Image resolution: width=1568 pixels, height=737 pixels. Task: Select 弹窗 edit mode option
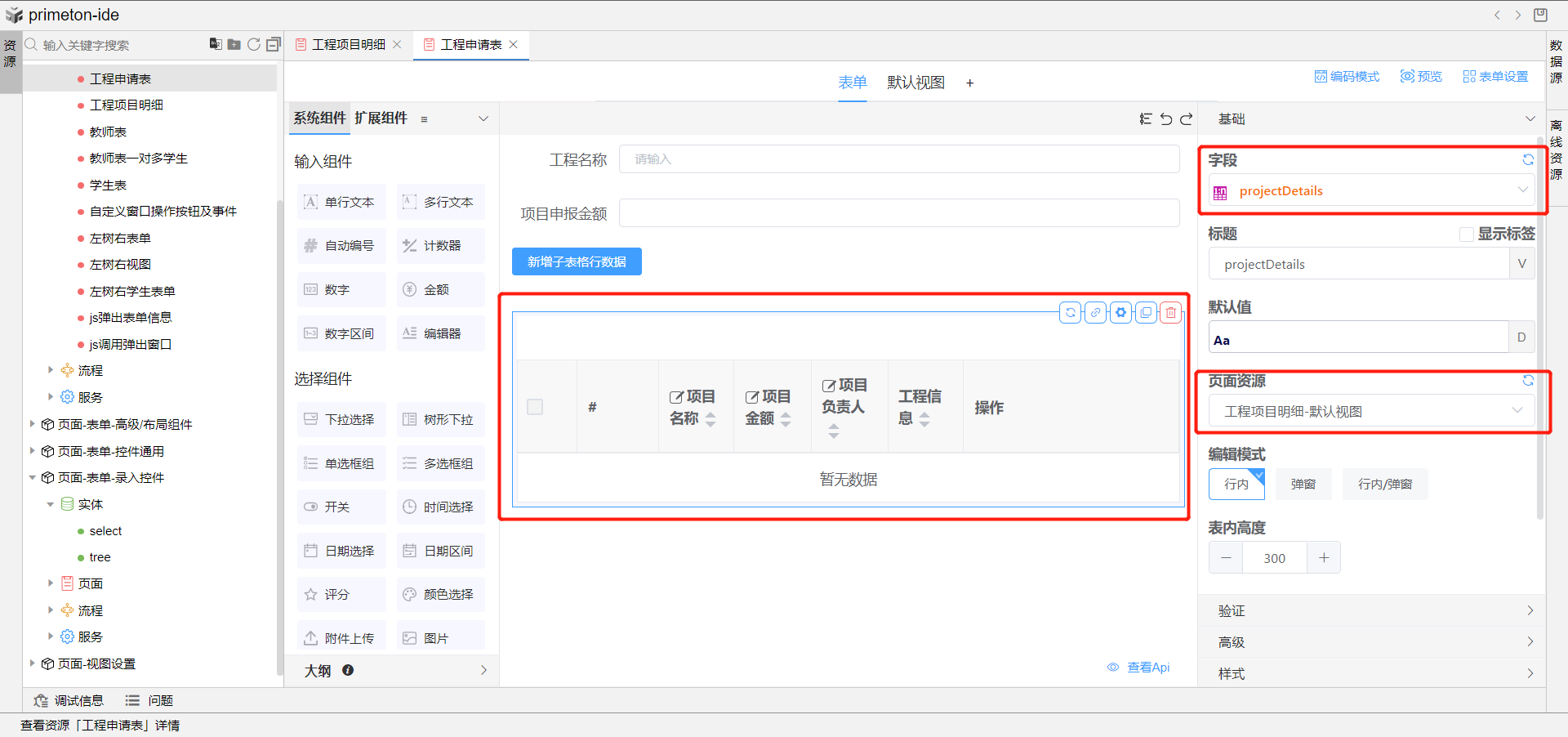coord(1303,485)
